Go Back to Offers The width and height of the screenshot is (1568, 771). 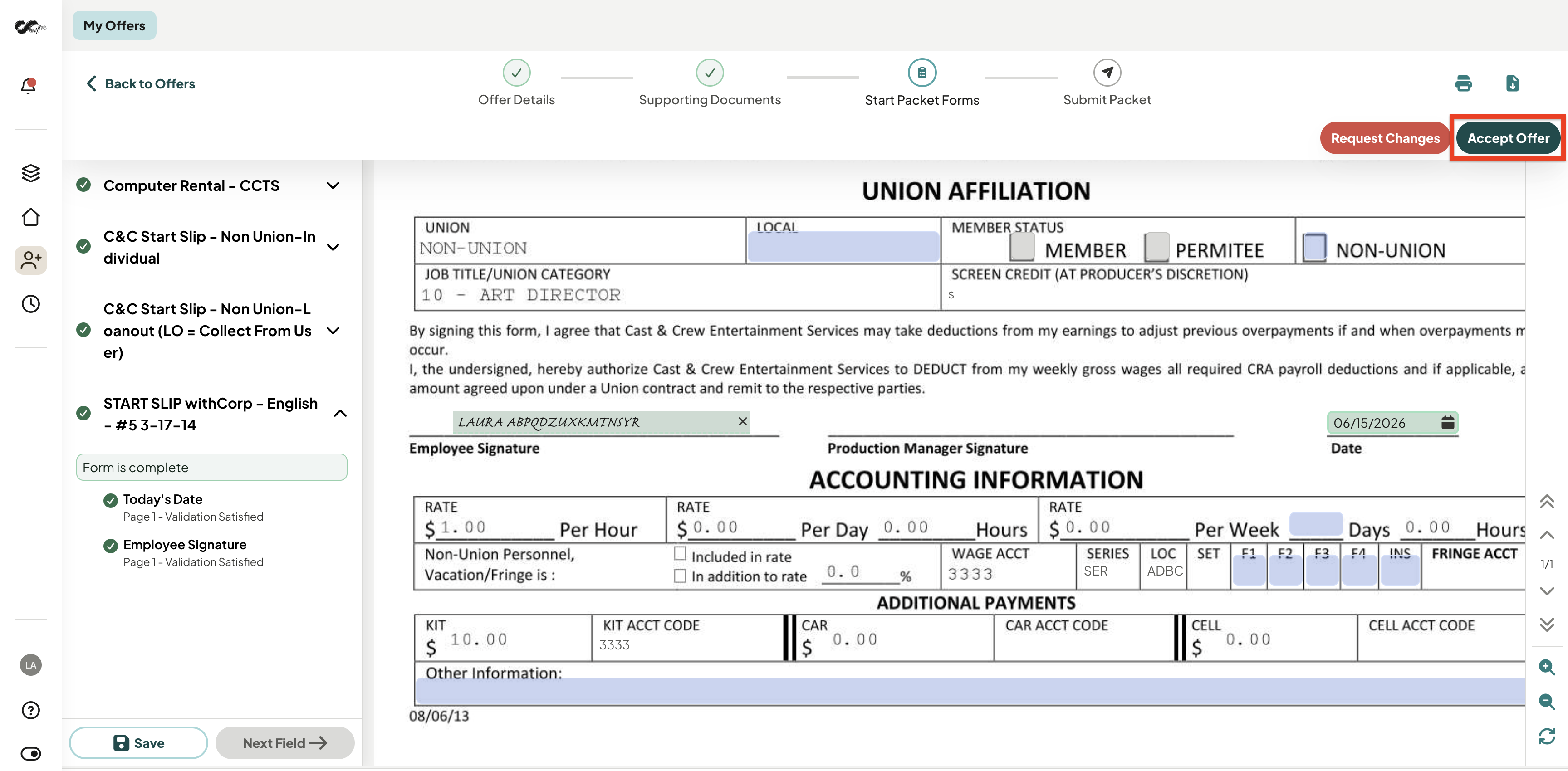pos(141,83)
